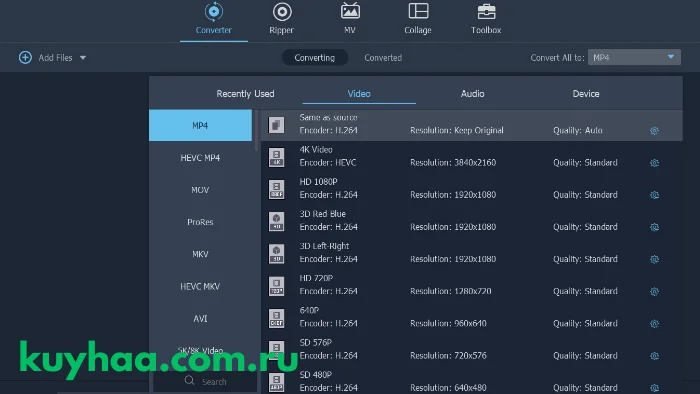Click the format list scrollbar

pos(256,130)
